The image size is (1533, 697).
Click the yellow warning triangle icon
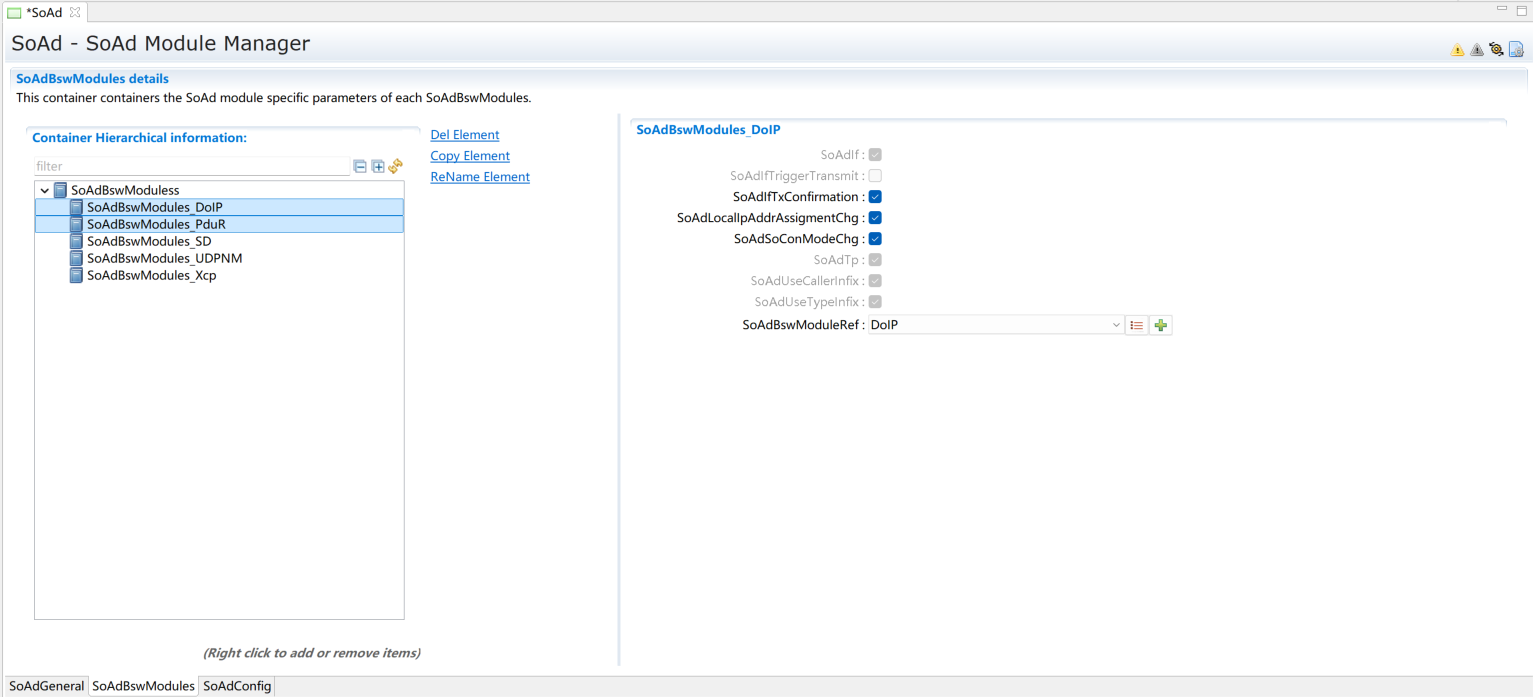tap(1457, 50)
